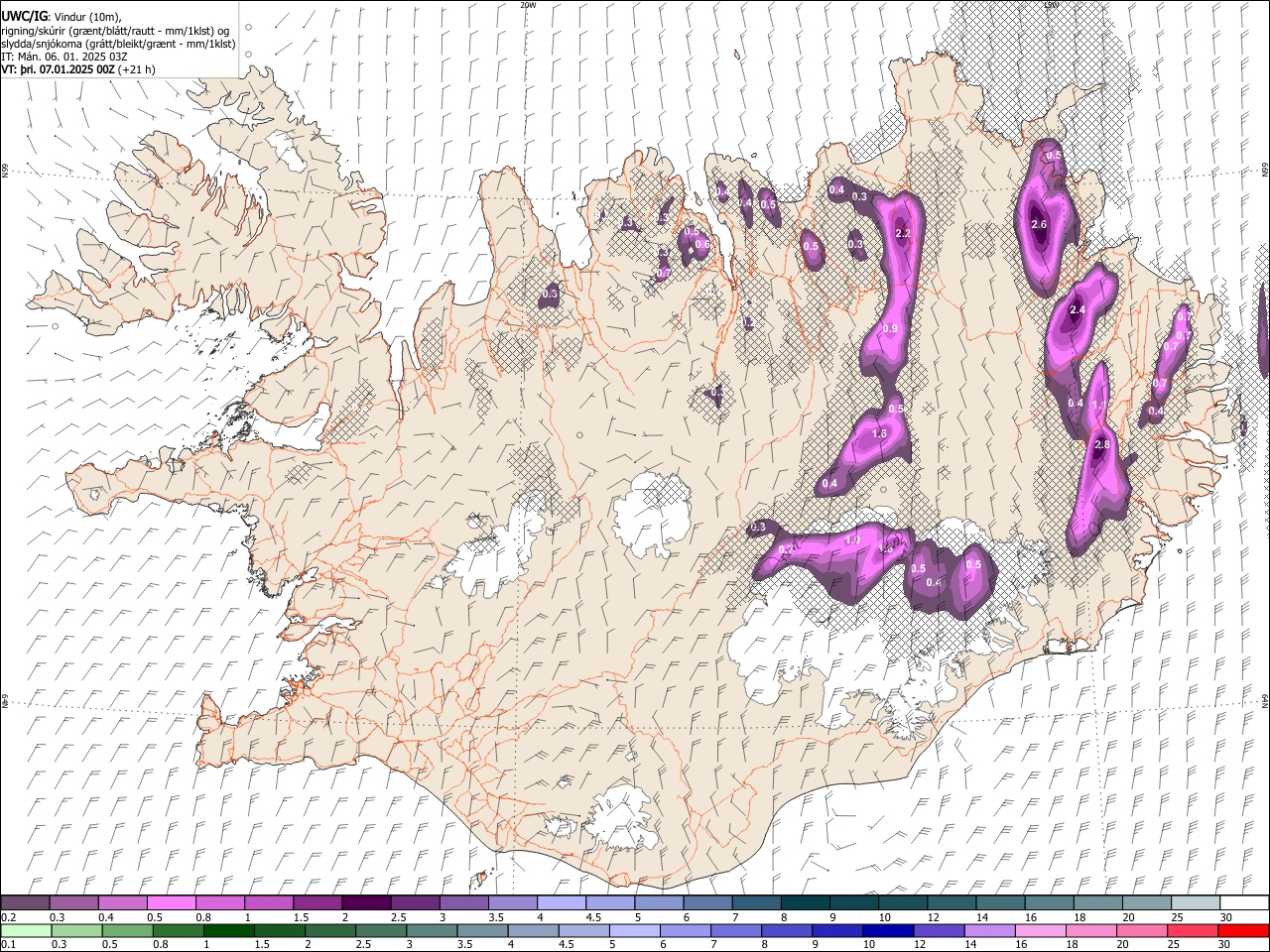
Task: Click the round white Hofsjökull glacier in central Iceland
Action: click(652, 514)
